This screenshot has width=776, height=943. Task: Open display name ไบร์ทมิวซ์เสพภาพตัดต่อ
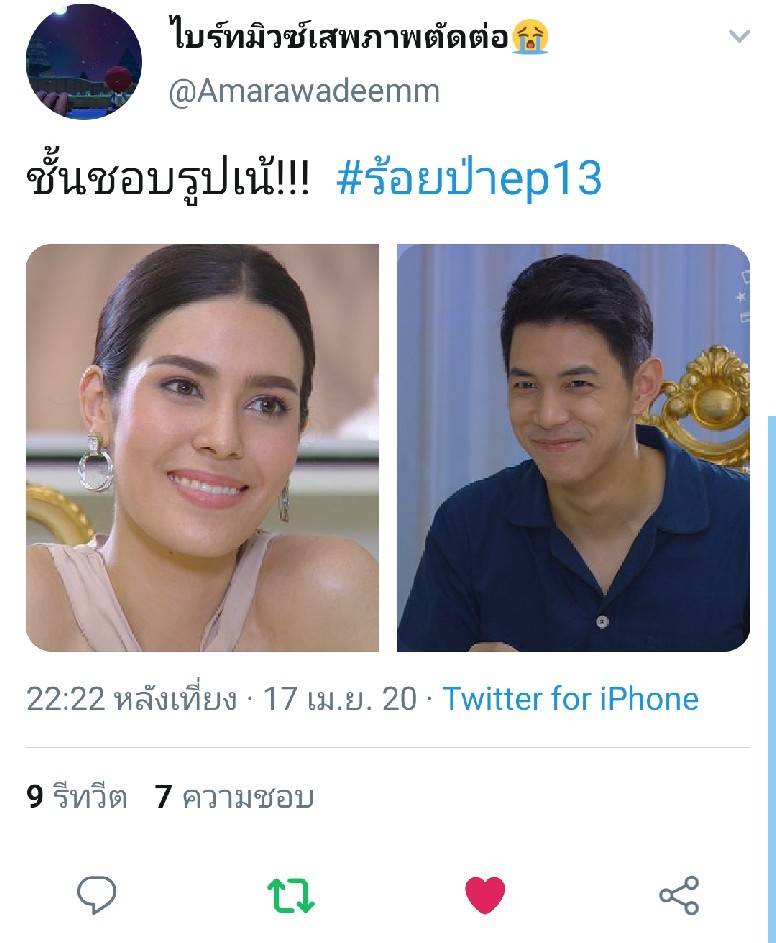pos(339,36)
